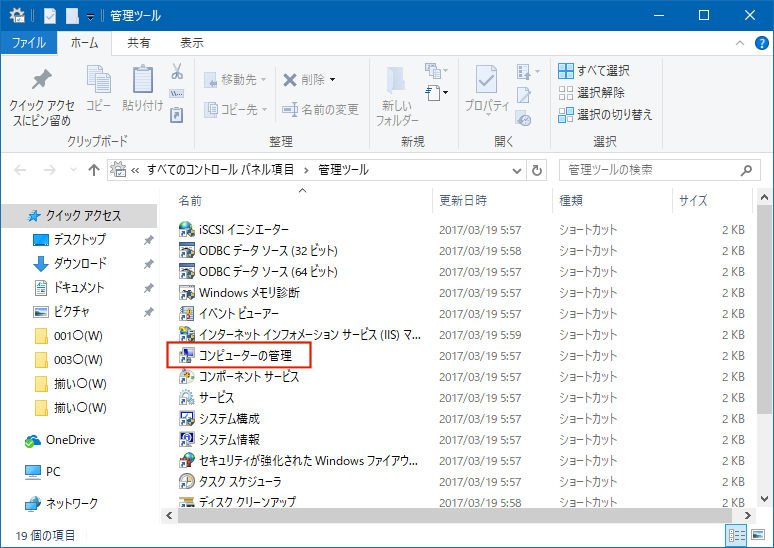Select クイック アクセス in the navigation pane
This screenshot has height=548, width=774.
coord(79,216)
